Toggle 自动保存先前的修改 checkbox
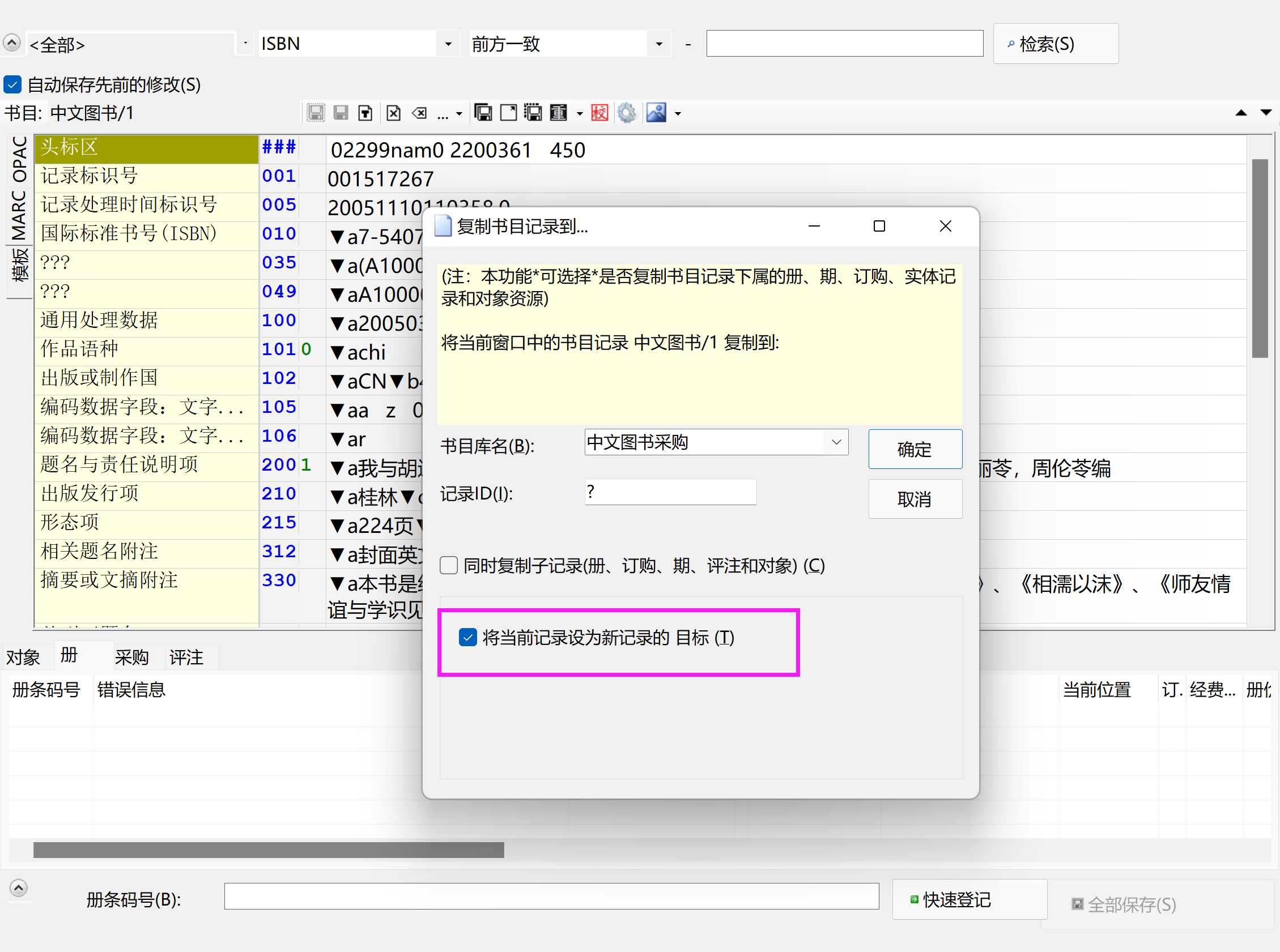 click(12, 85)
